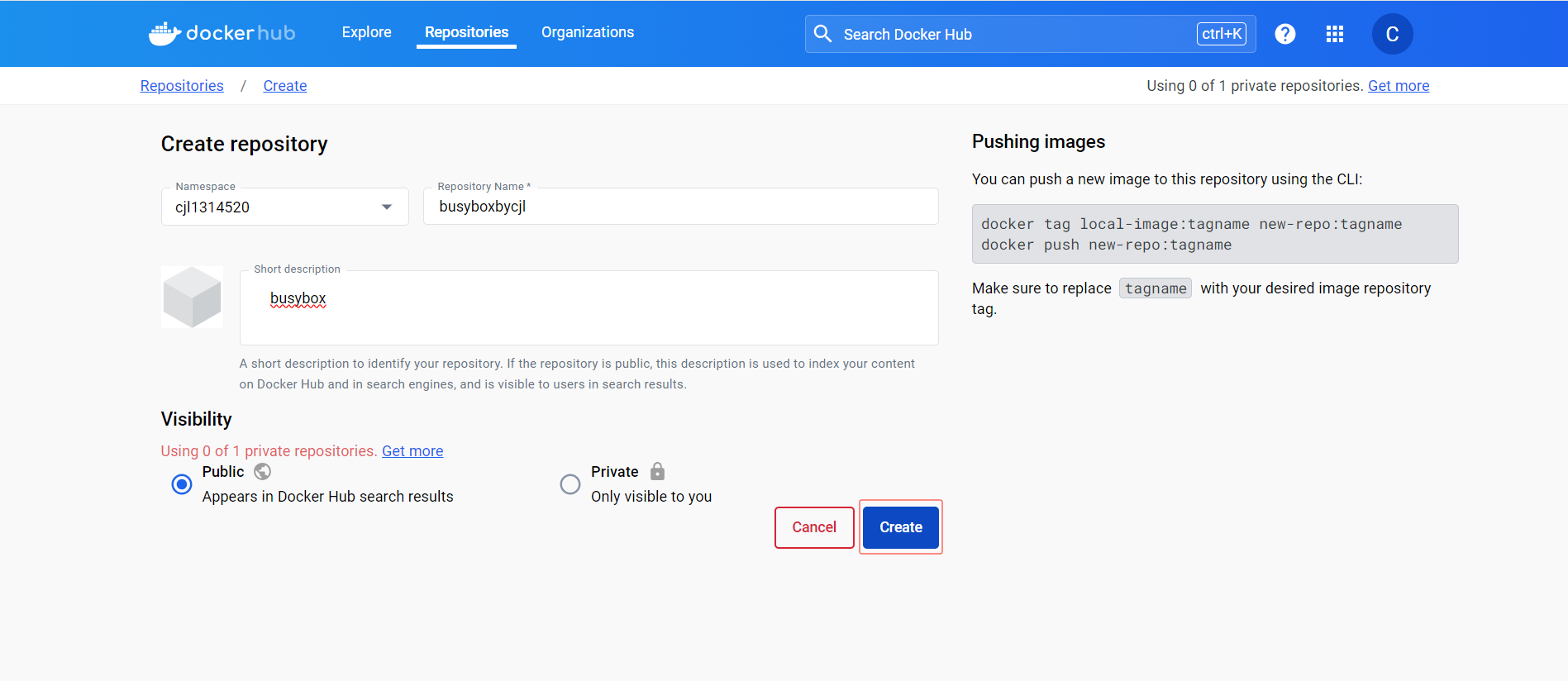Click the Pushing images heading

(1038, 141)
